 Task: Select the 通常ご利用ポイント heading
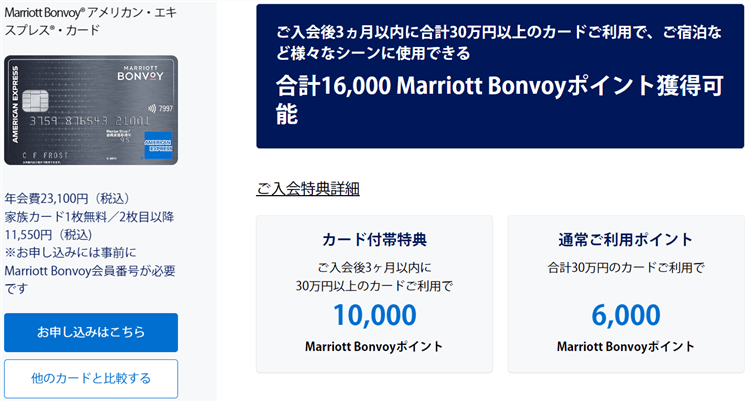pyautogui.click(x=626, y=240)
